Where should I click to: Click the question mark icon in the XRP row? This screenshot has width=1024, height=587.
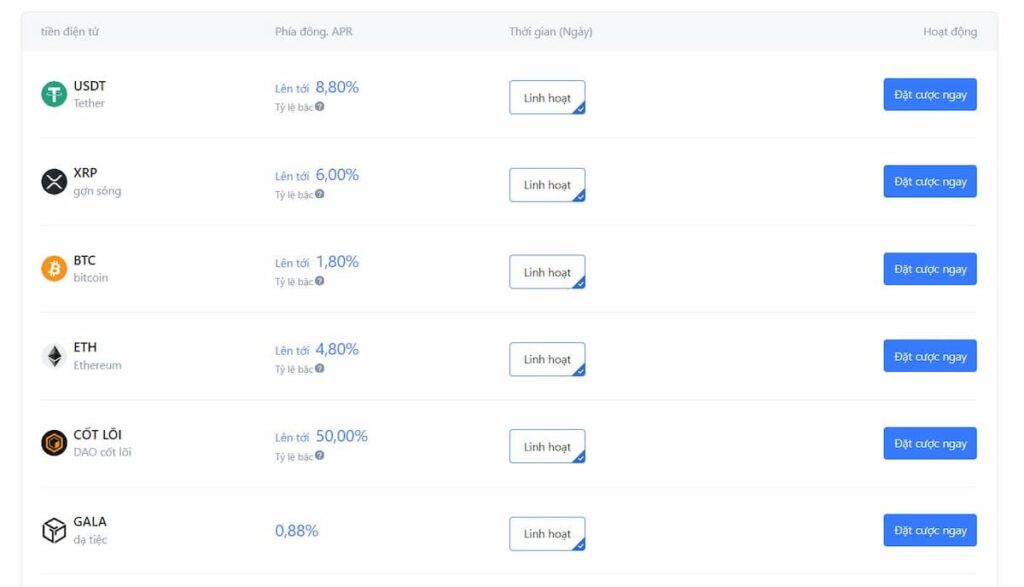coord(318,193)
